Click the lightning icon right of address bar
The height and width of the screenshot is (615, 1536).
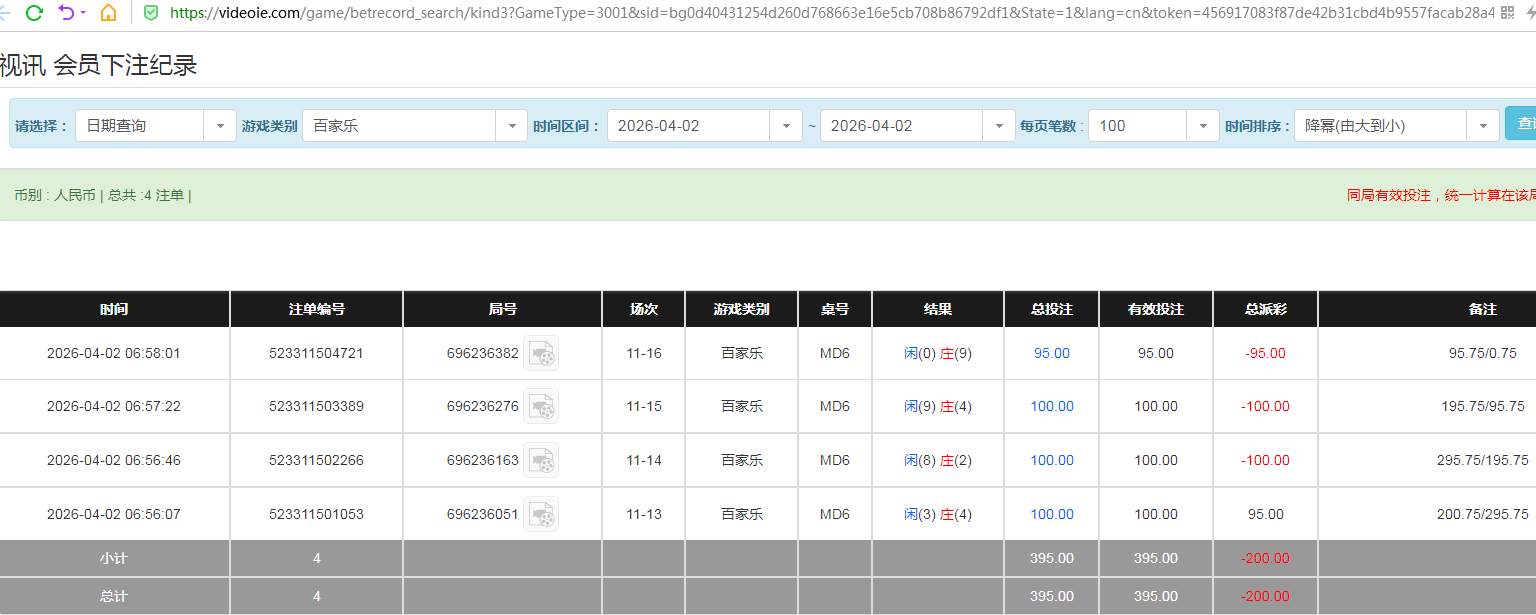point(1532,12)
